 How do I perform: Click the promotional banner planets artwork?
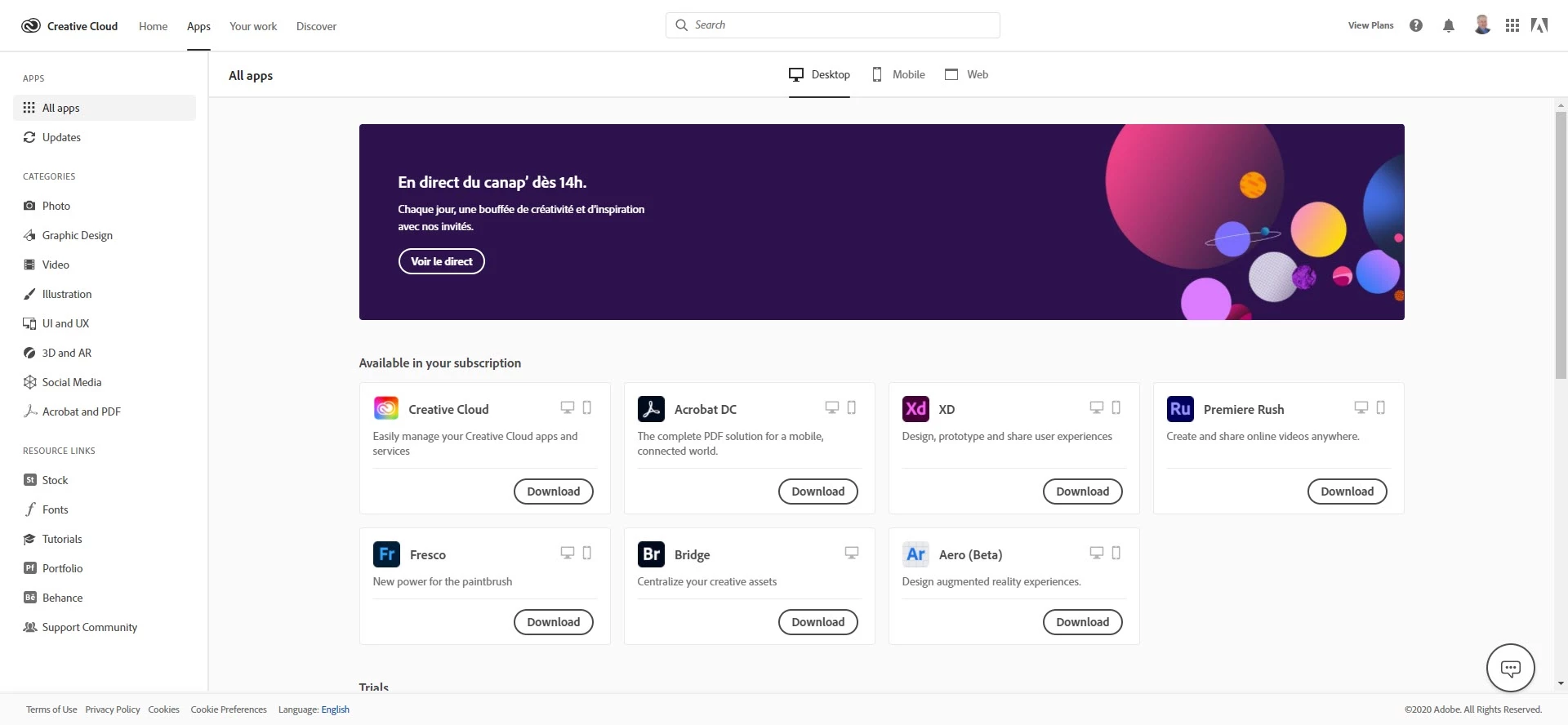(1254, 222)
